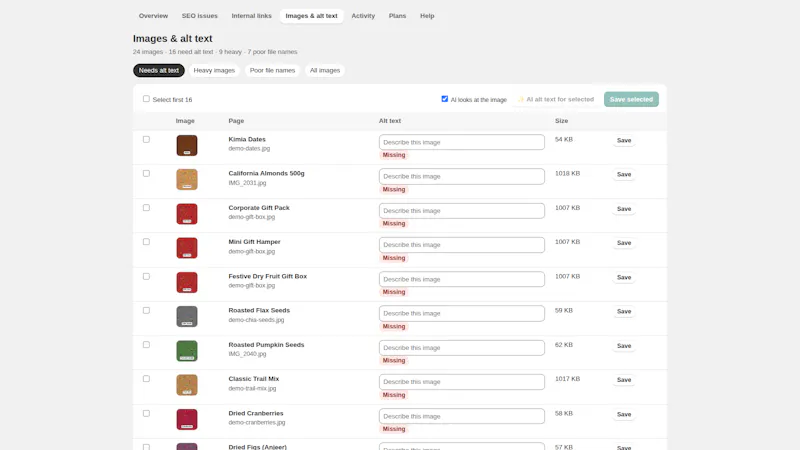This screenshot has height=450, width=800.
Task: Check the Dried Cranberries row checkbox
Action: (x=146, y=413)
